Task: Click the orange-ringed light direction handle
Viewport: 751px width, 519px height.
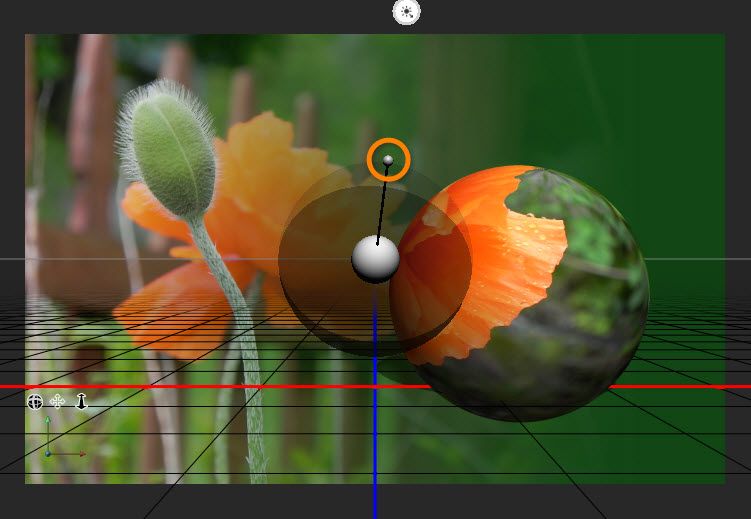Action: 388,160
